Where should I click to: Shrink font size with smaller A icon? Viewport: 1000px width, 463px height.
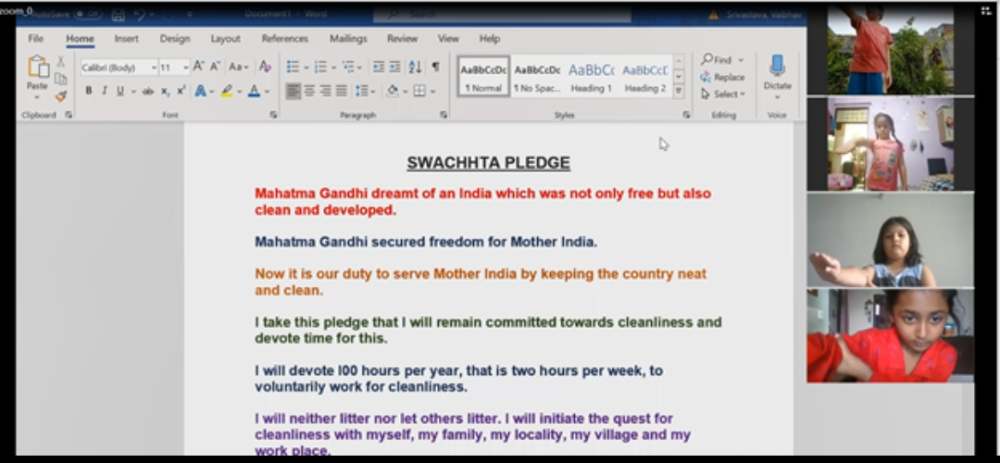click(x=215, y=66)
